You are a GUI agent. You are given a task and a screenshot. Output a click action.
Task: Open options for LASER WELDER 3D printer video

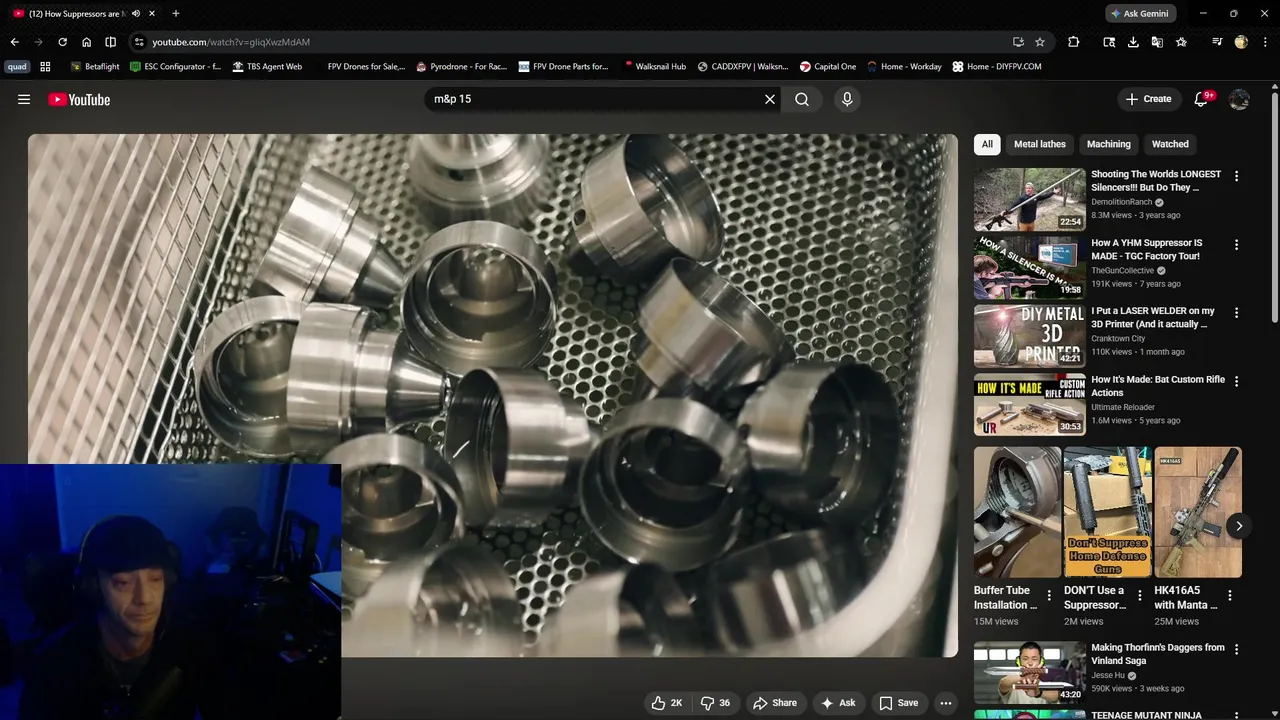click(x=1236, y=312)
